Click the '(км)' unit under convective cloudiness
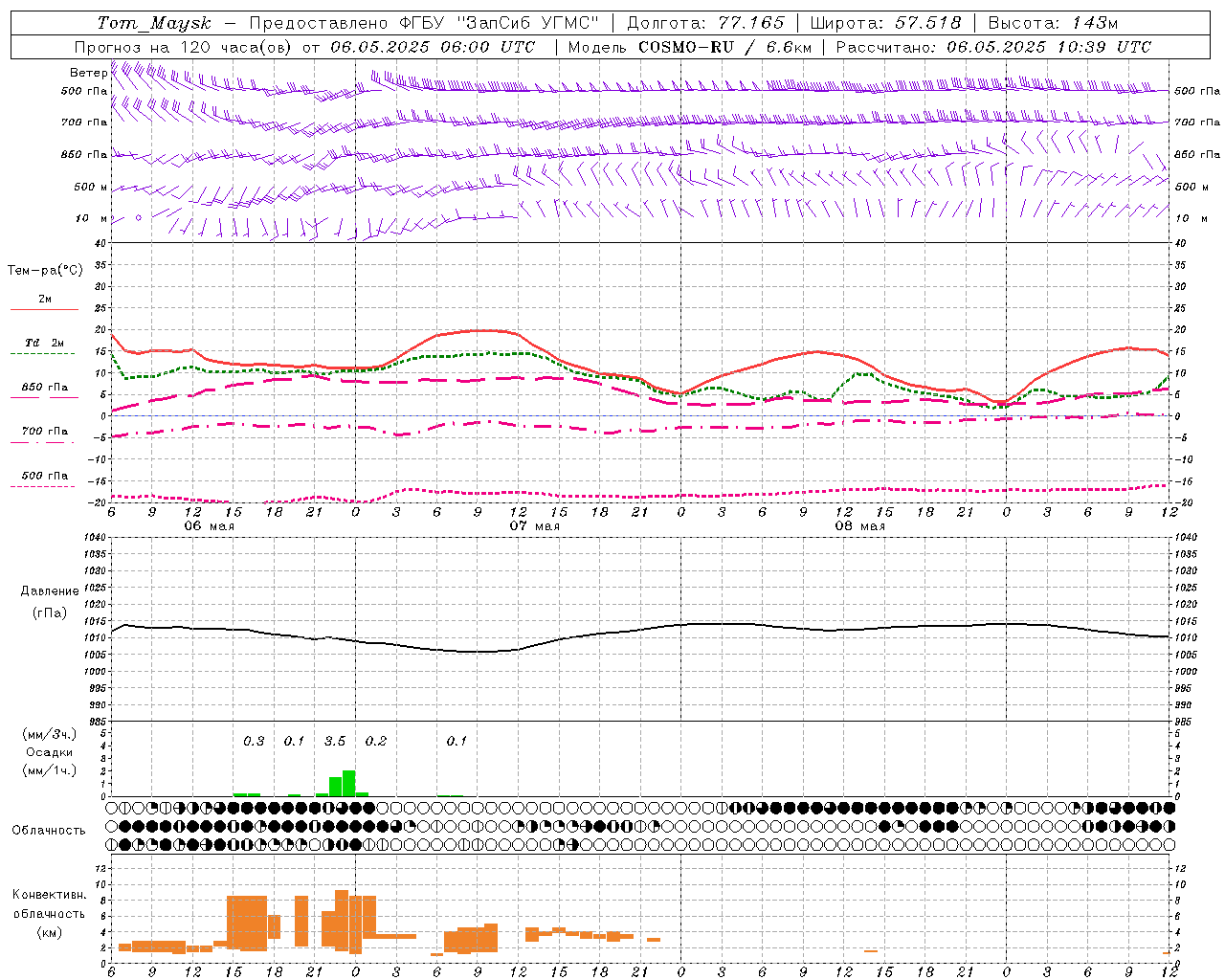The image size is (1225, 980). 49,932
